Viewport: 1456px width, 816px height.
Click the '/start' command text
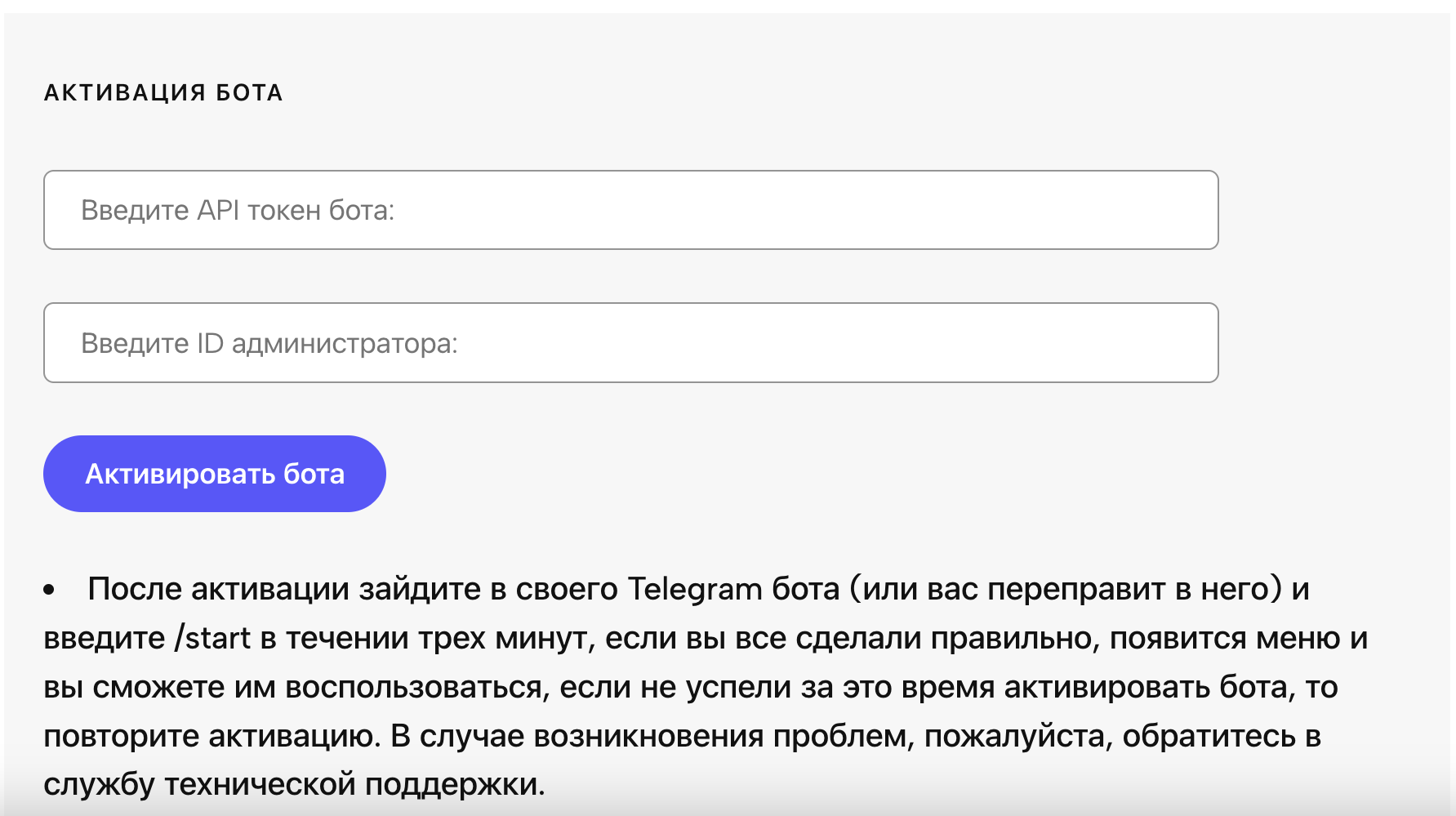(x=212, y=638)
